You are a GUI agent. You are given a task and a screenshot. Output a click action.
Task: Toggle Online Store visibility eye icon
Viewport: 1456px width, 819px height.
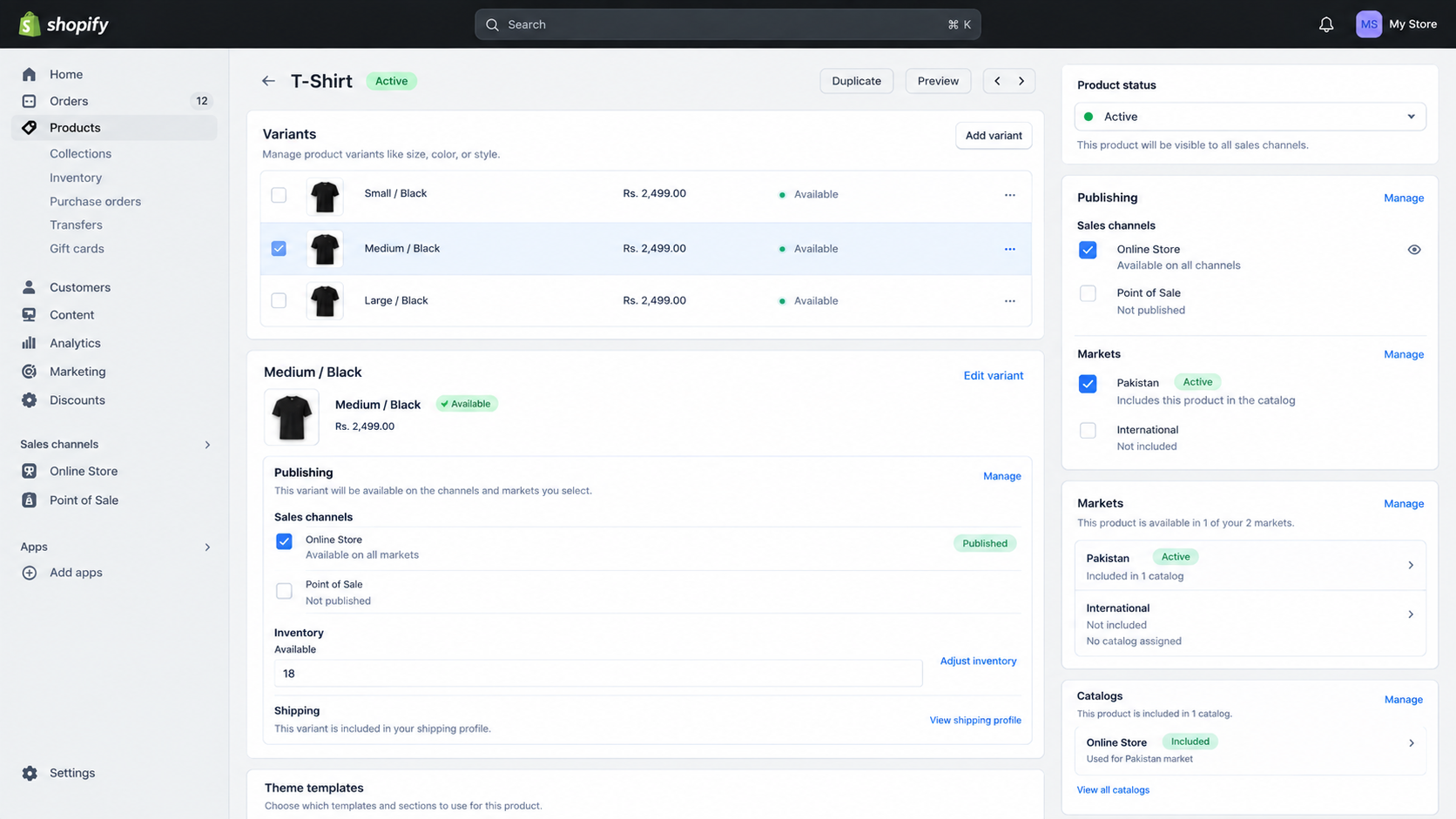point(1414,250)
